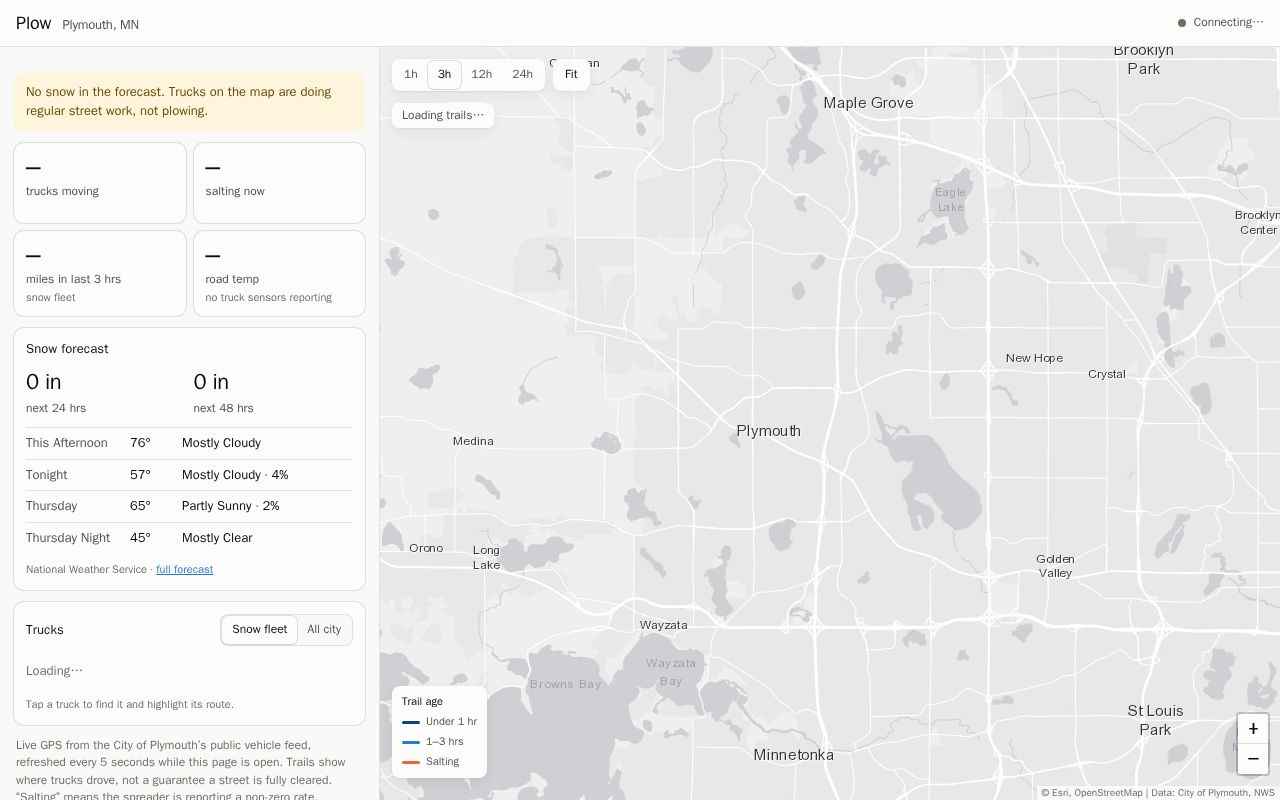Click the Plow app title

33,23
